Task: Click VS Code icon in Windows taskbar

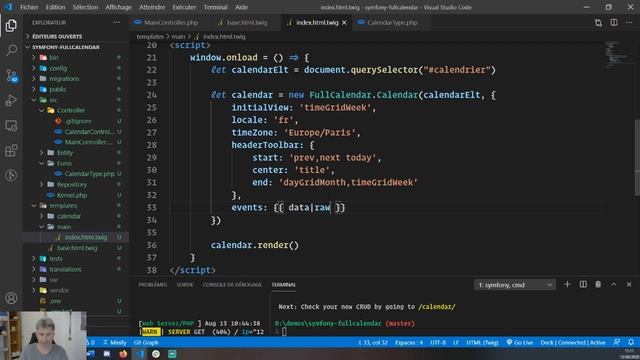Action: tap(140, 354)
